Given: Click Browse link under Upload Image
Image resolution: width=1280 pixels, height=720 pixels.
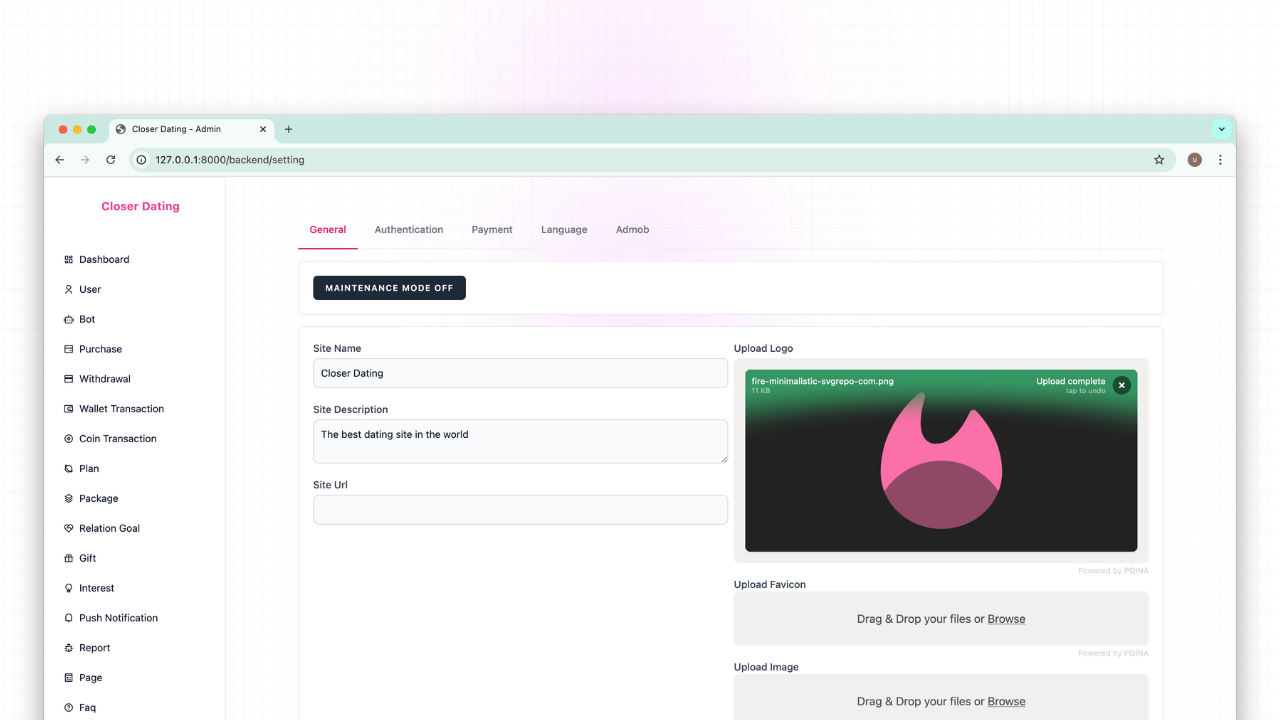Looking at the screenshot, I should pos(1006,702).
